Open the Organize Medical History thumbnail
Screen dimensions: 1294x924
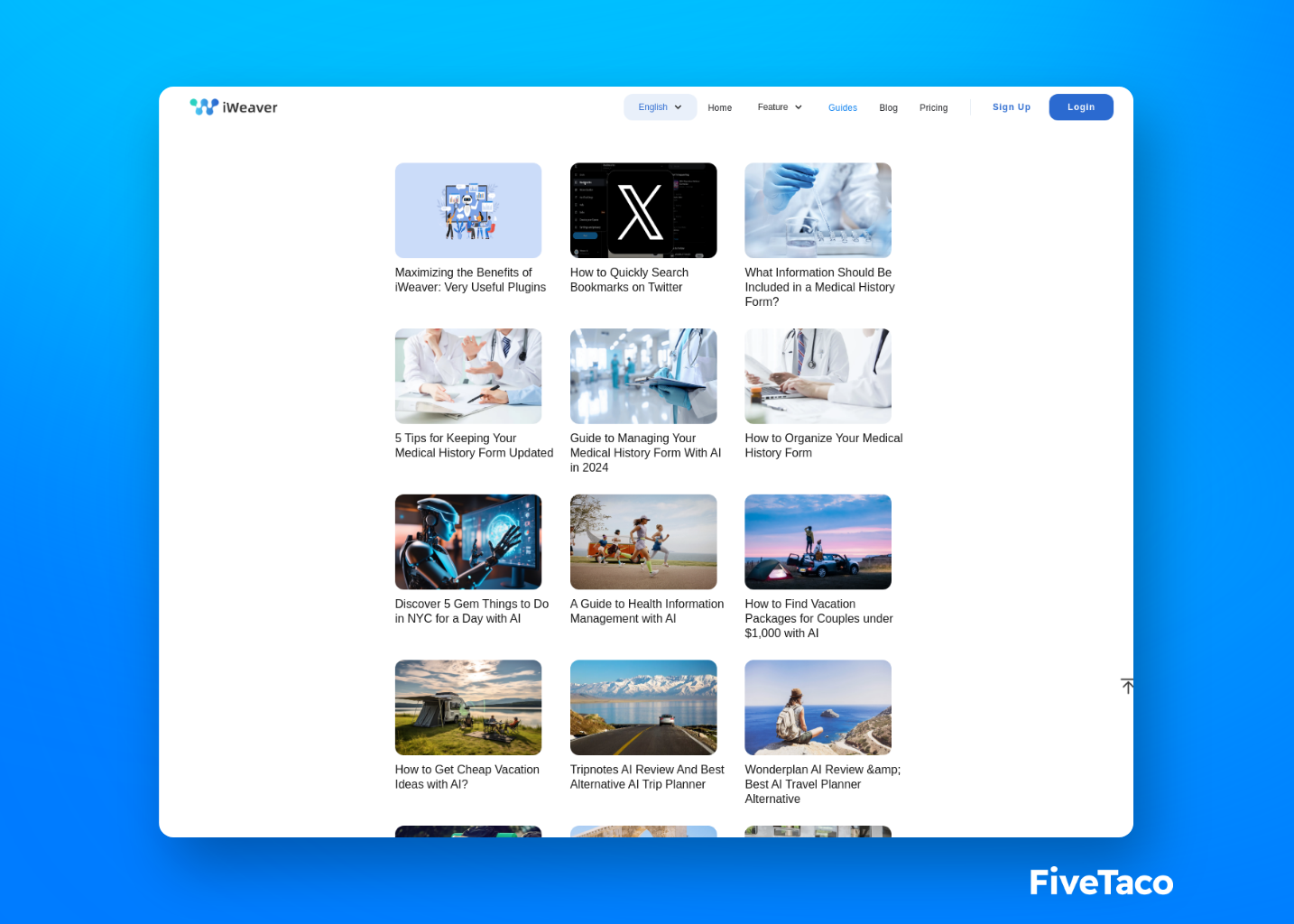click(x=818, y=376)
